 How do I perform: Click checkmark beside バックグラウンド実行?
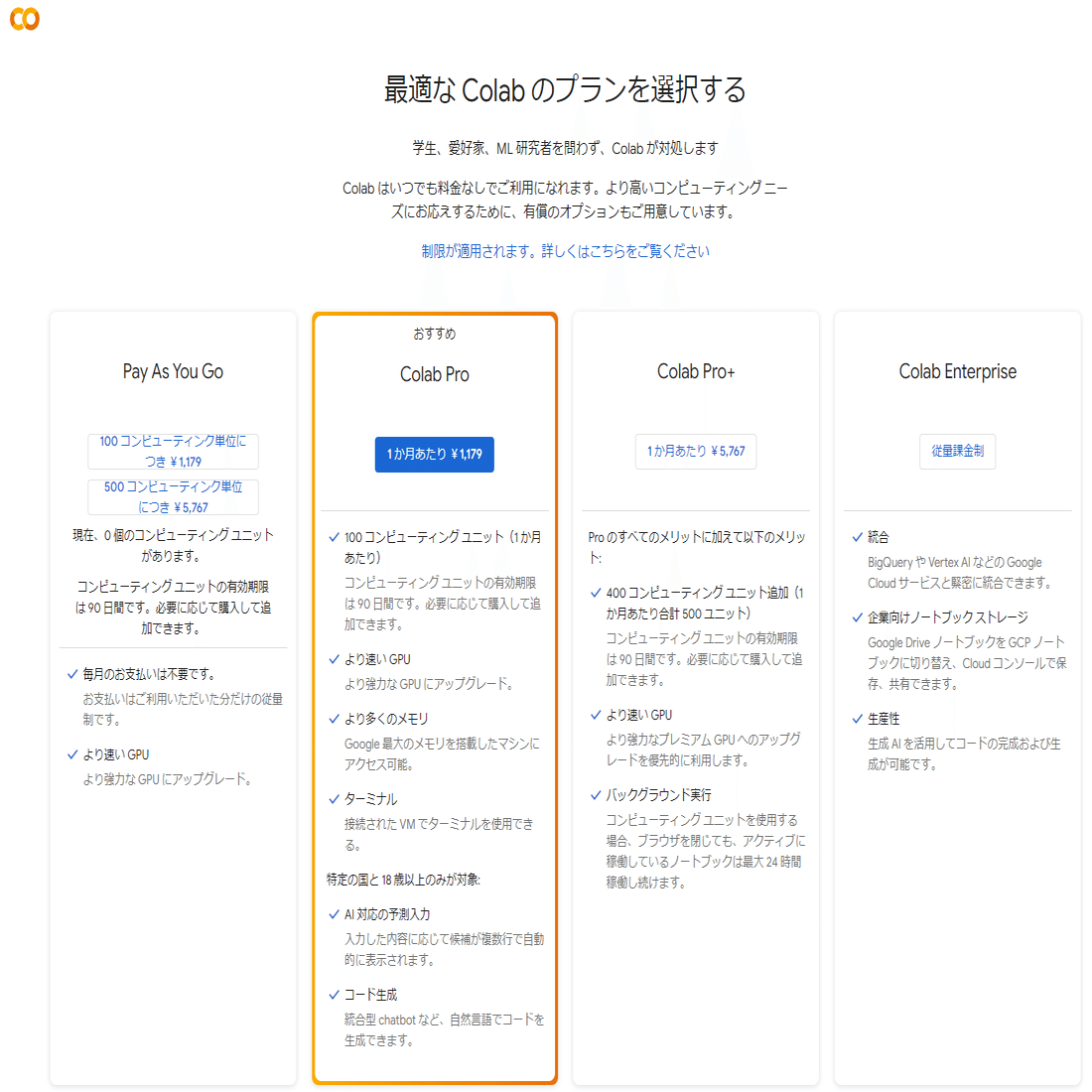click(x=596, y=794)
